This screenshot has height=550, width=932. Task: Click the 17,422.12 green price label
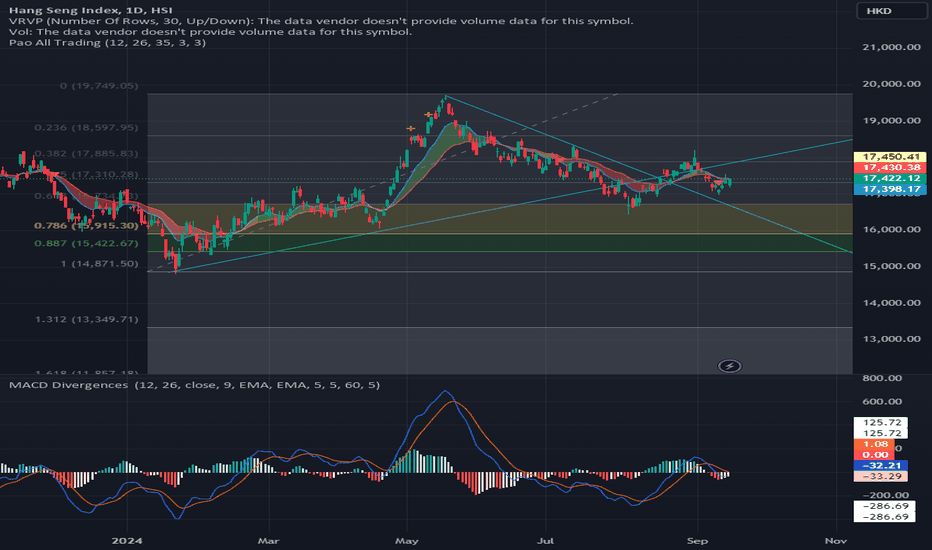click(x=890, y=178)
